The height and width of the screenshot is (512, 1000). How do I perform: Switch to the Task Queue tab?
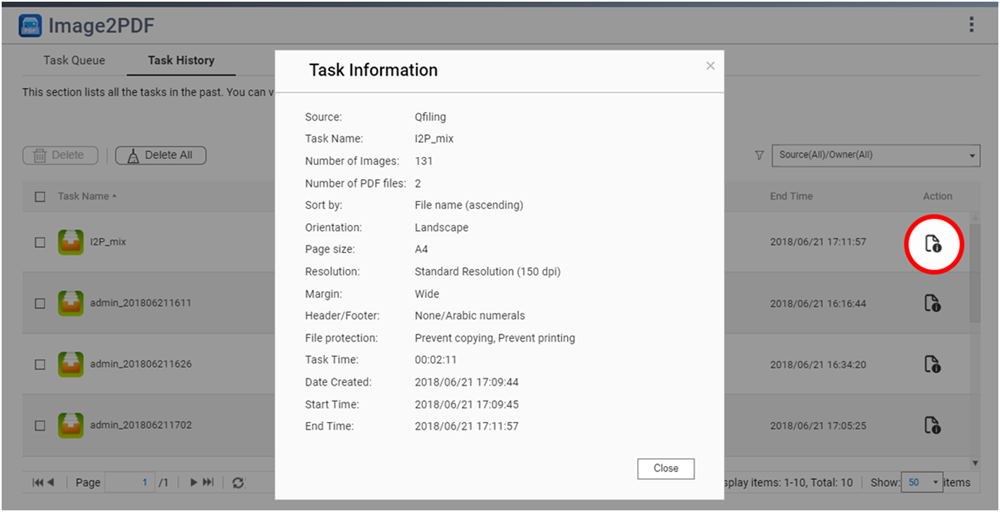pyautogui.click(x=74, y=61)
